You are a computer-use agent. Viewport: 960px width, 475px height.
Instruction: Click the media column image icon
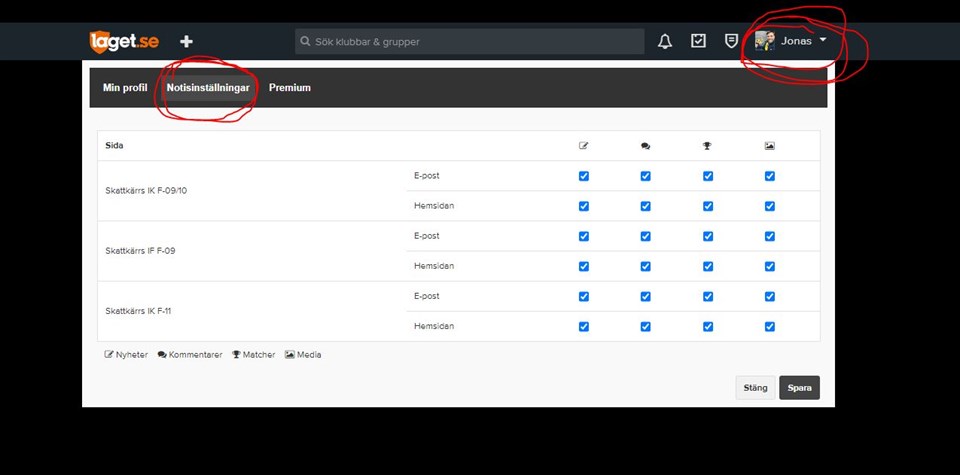click(769, 146)
